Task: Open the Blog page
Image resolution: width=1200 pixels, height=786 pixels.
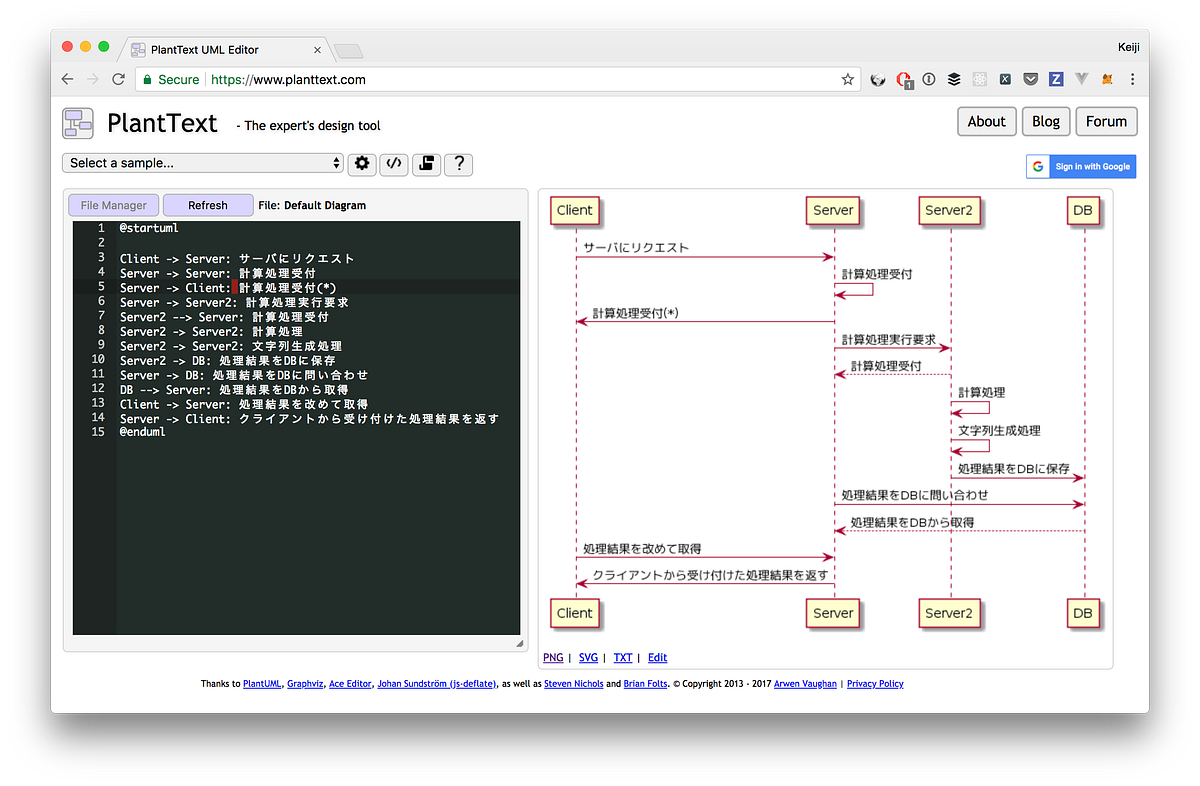Action: (x=1045, y=121)
